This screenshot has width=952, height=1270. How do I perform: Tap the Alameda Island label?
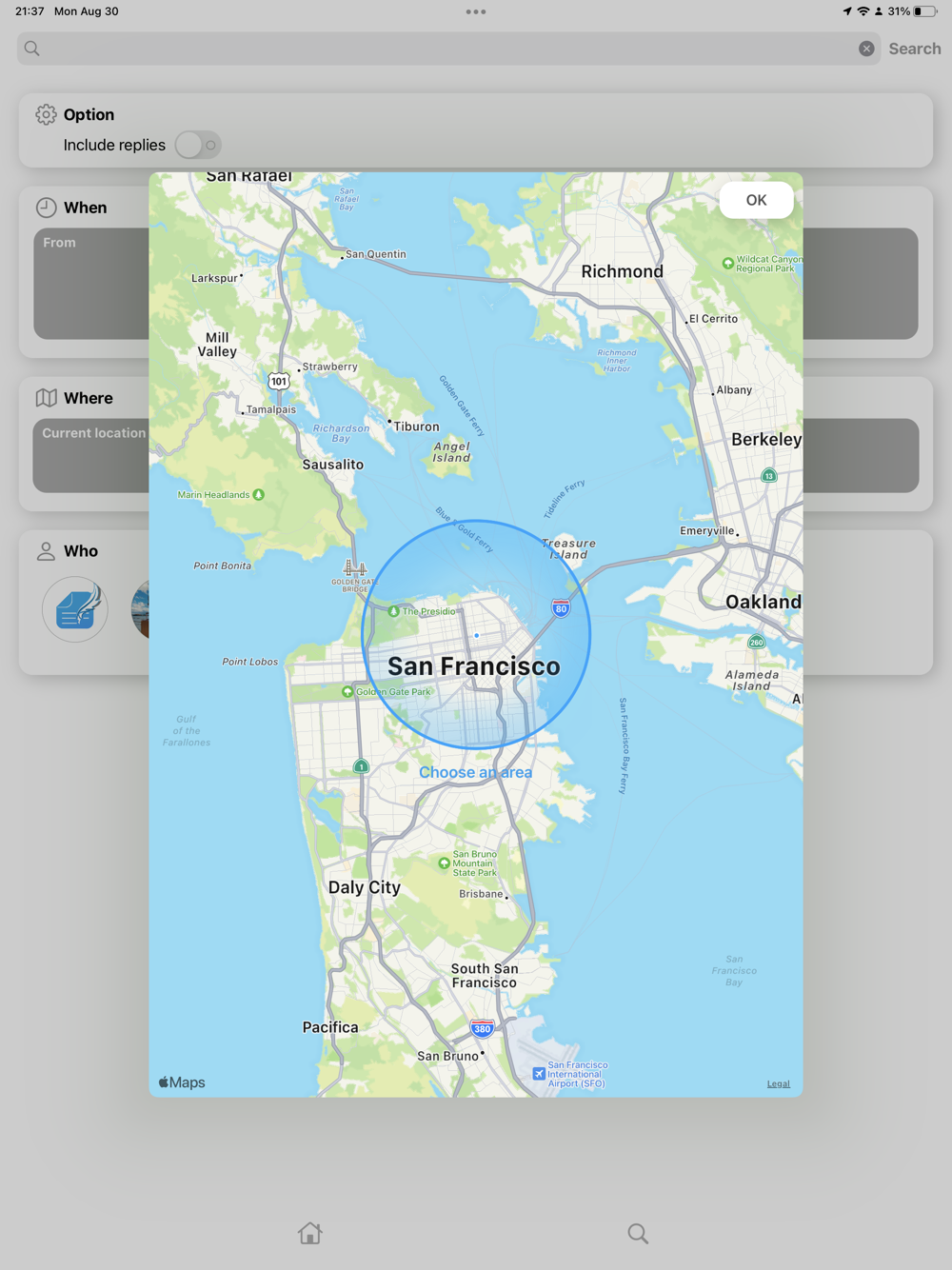(x=752, y=681)
